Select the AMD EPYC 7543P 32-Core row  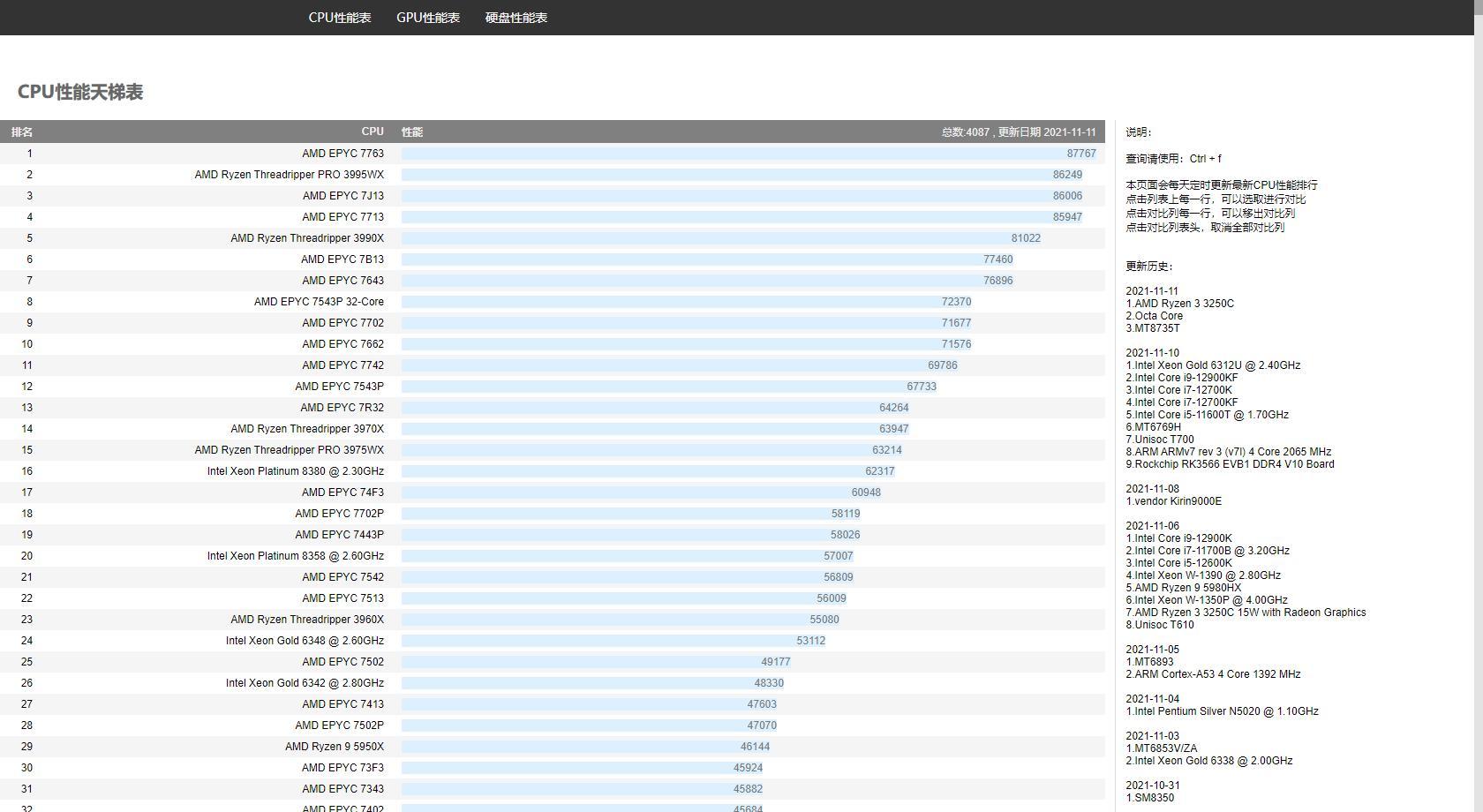(x=319, y=302)
